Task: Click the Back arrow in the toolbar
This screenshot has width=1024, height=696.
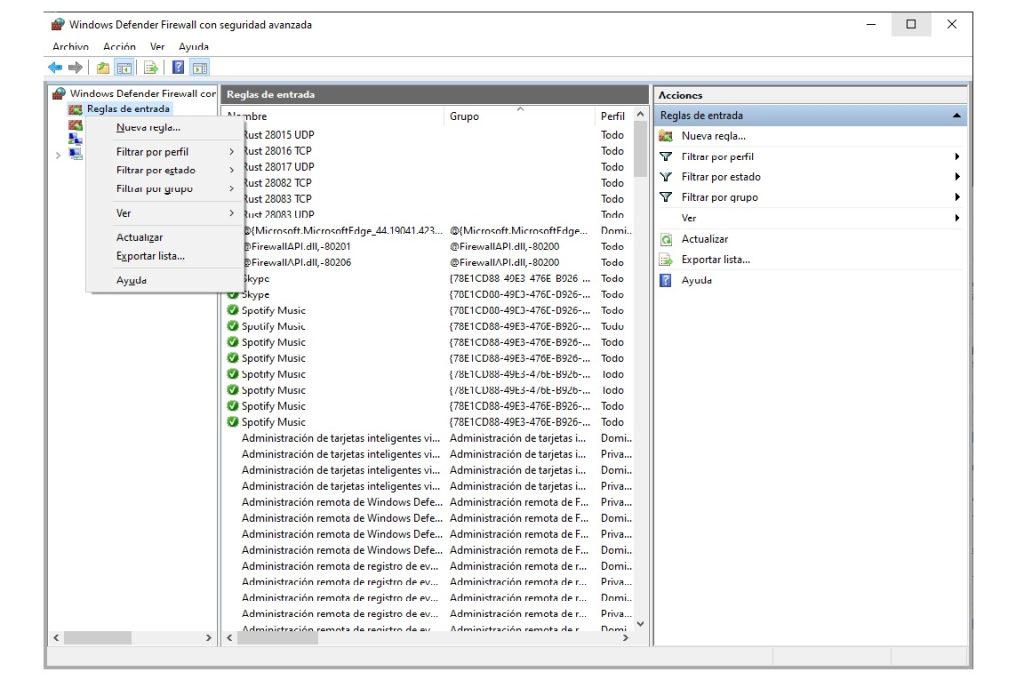Action: click(55, 68)
